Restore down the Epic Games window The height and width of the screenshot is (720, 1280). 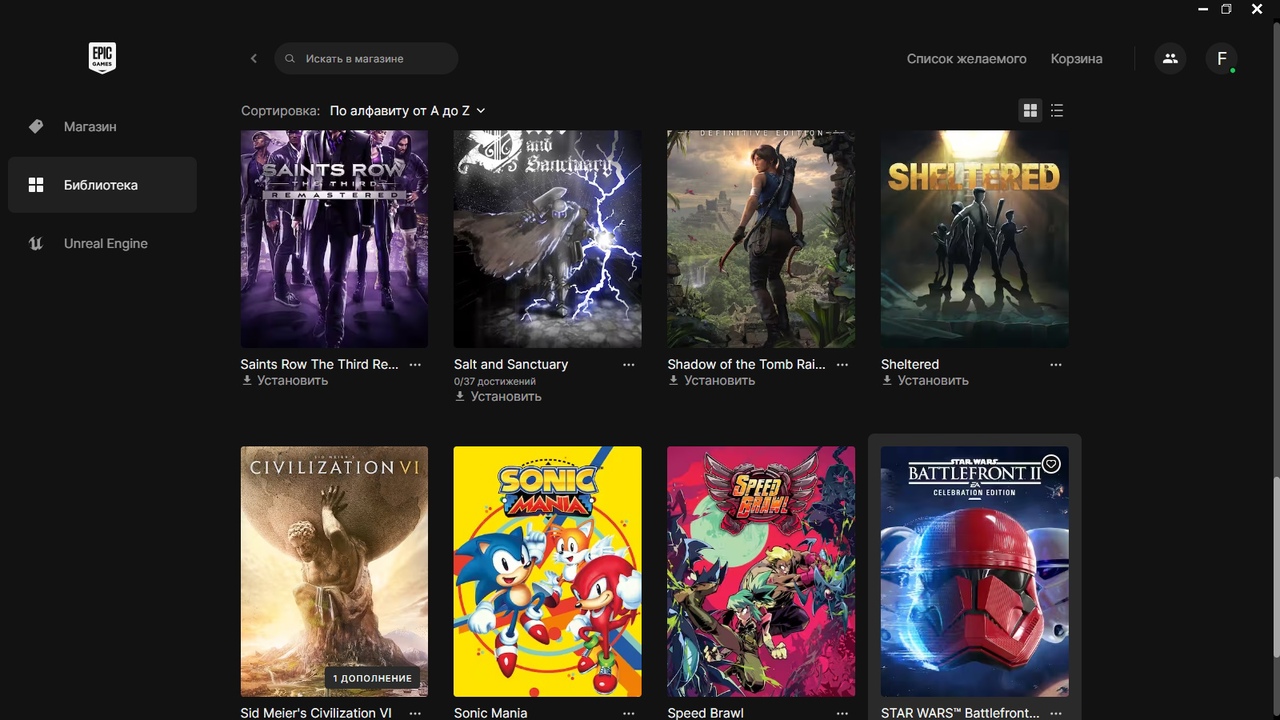[x=1227, y=9]
